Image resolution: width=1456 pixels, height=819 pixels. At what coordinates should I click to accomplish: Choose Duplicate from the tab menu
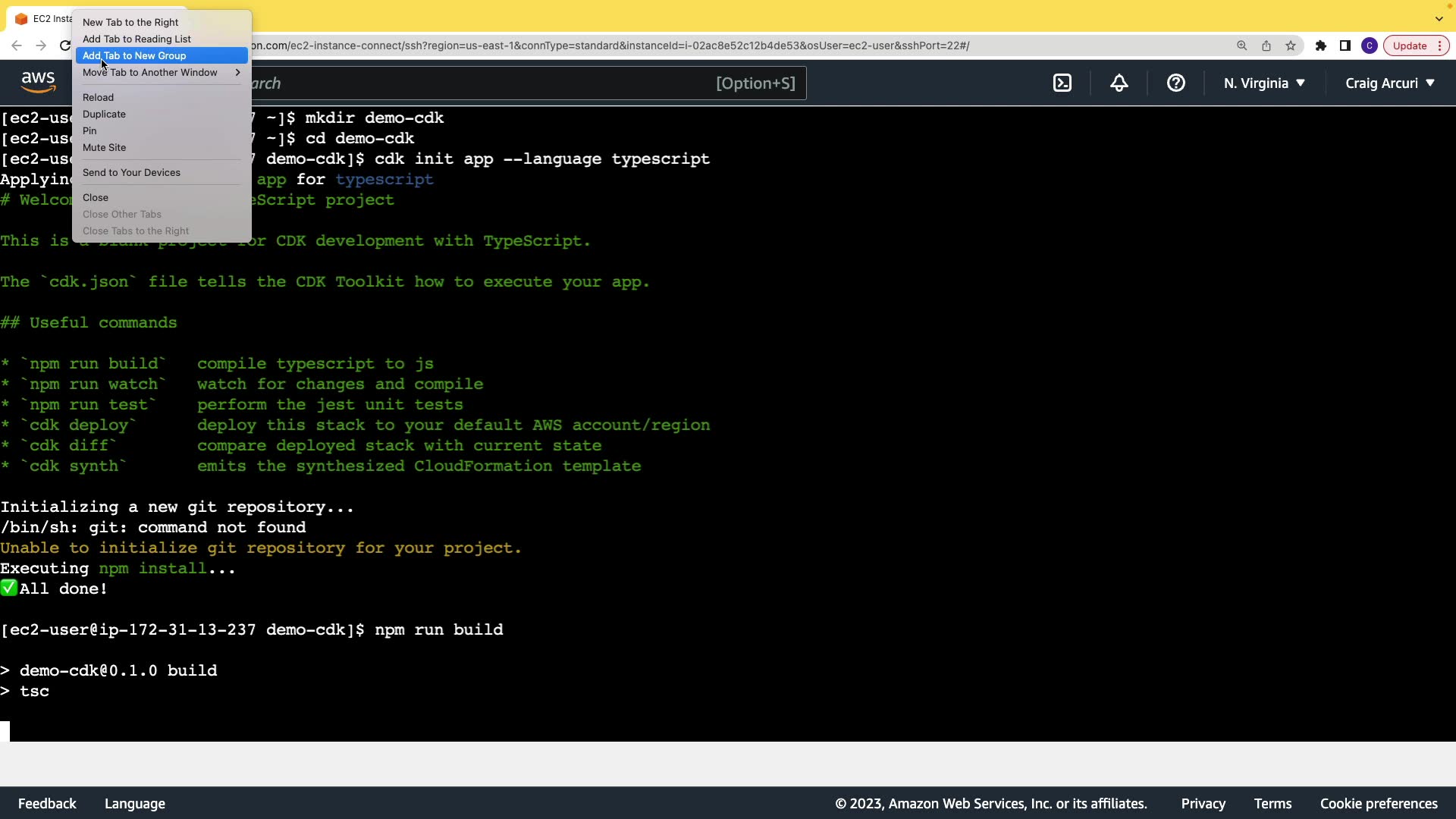pyautogui.click(x=104, y=115)
